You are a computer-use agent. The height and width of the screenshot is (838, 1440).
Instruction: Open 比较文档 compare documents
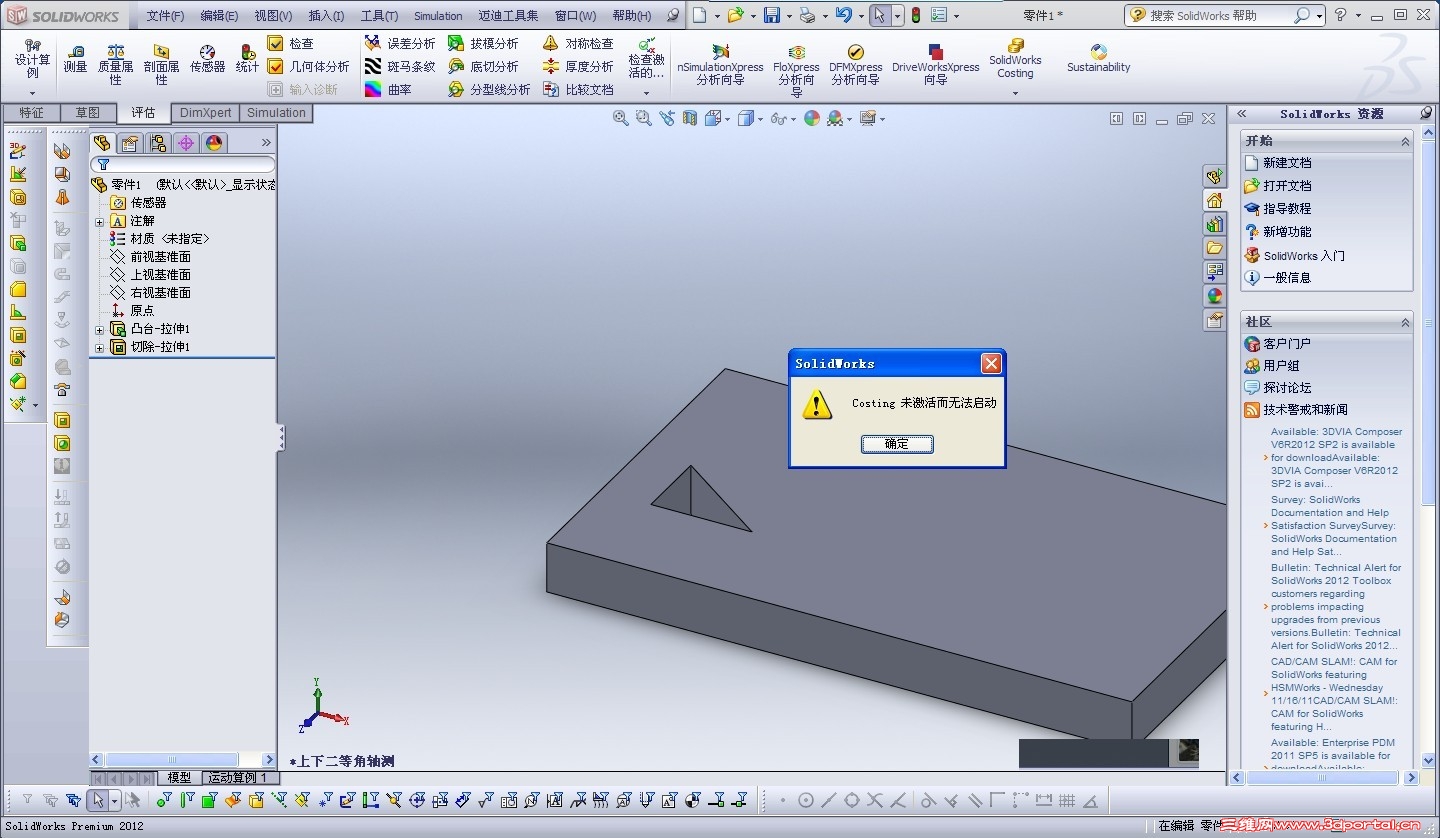click(578, 89)
